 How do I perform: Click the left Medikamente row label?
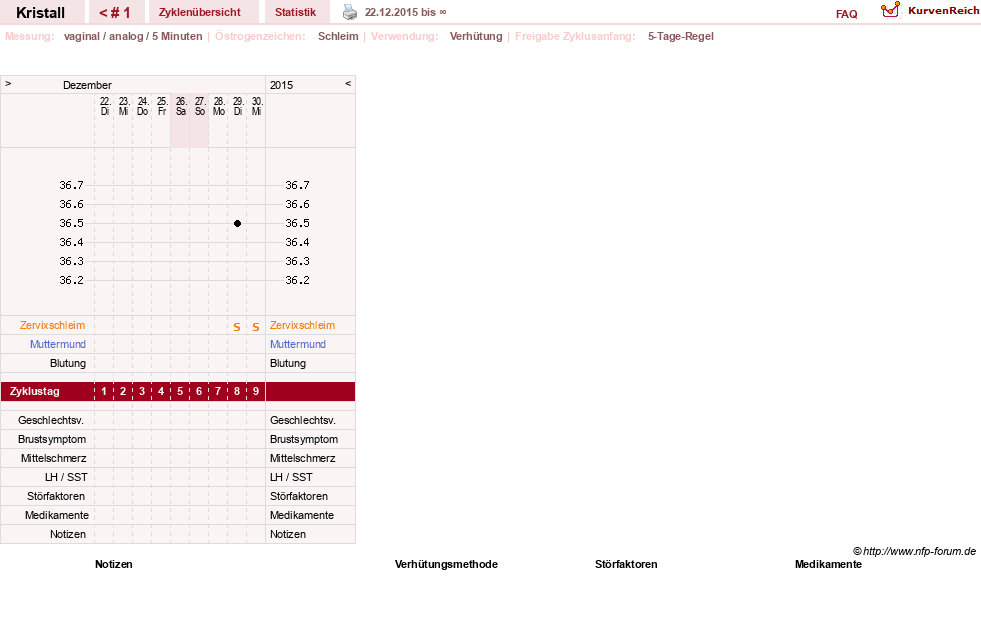coord(57,515)
